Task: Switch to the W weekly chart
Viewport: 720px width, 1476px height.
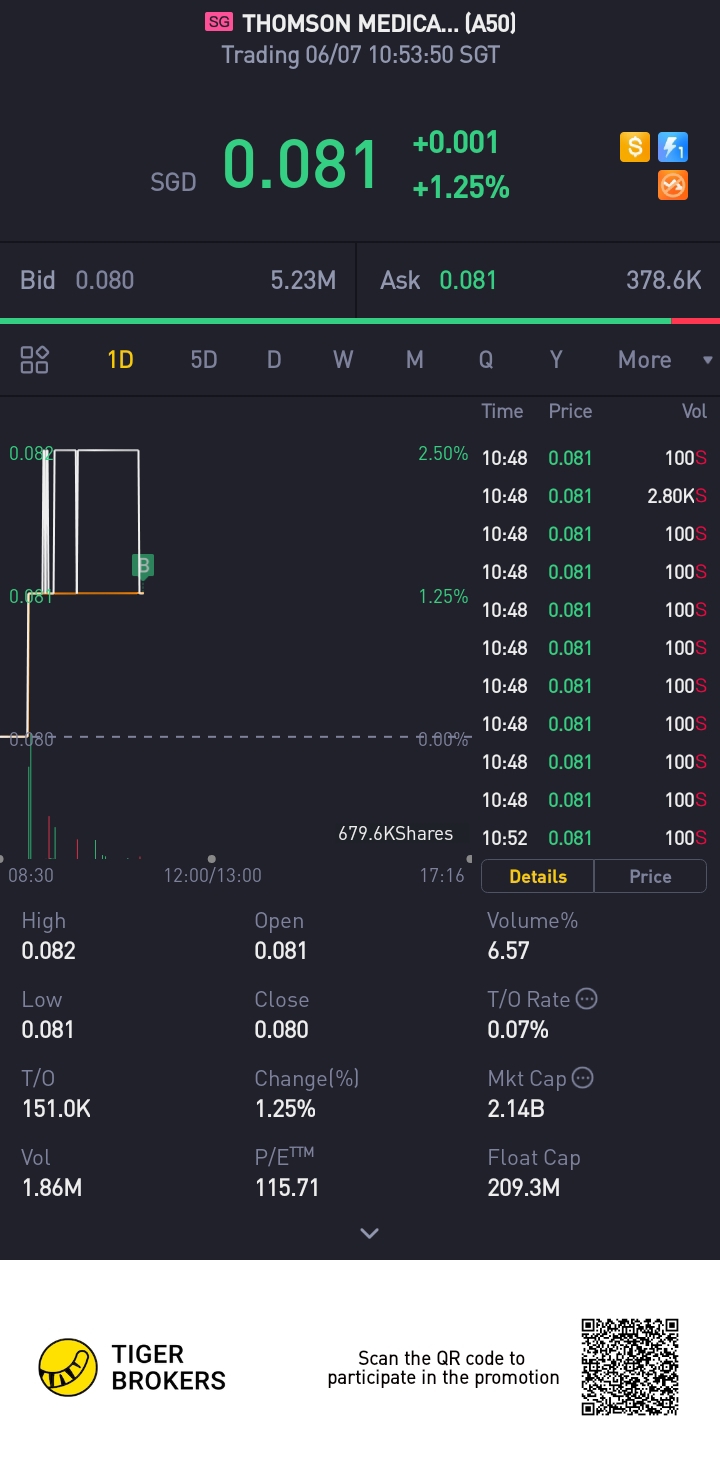Action: (343, 360)
